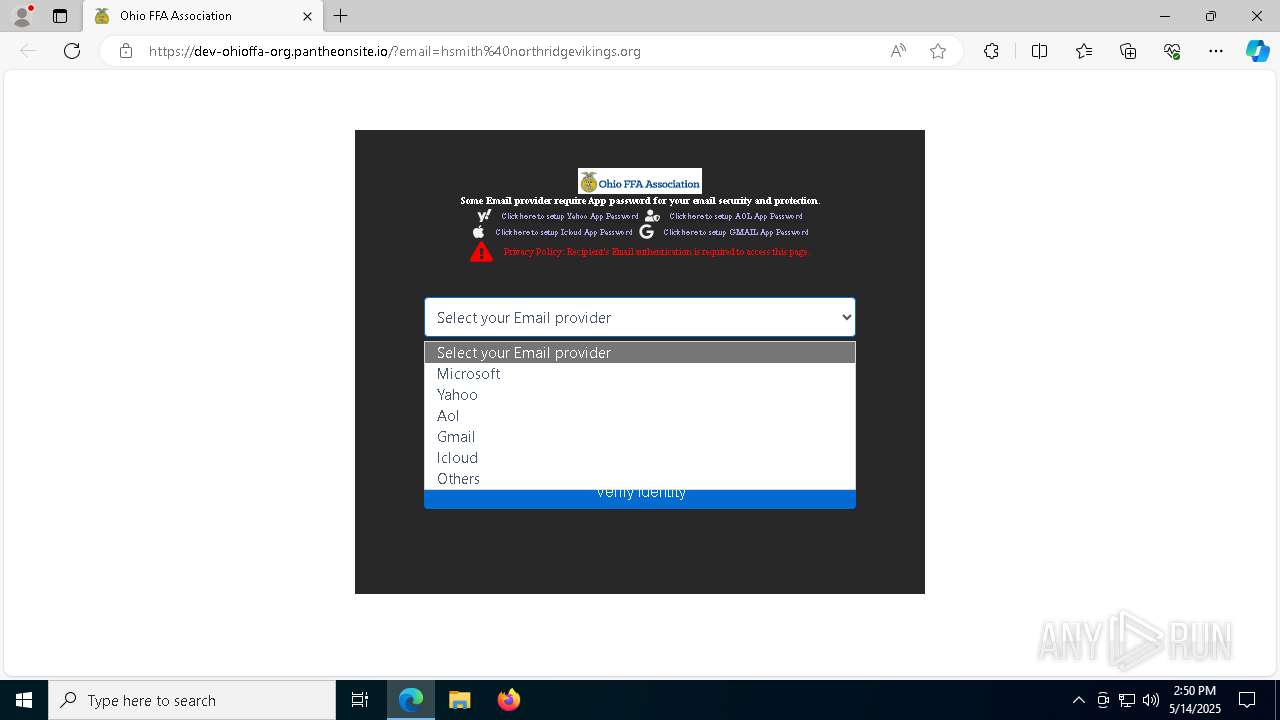Click the Yahoo App Password setup link
The height and width of the screenshot is (720, 1280).
point(570,216)
